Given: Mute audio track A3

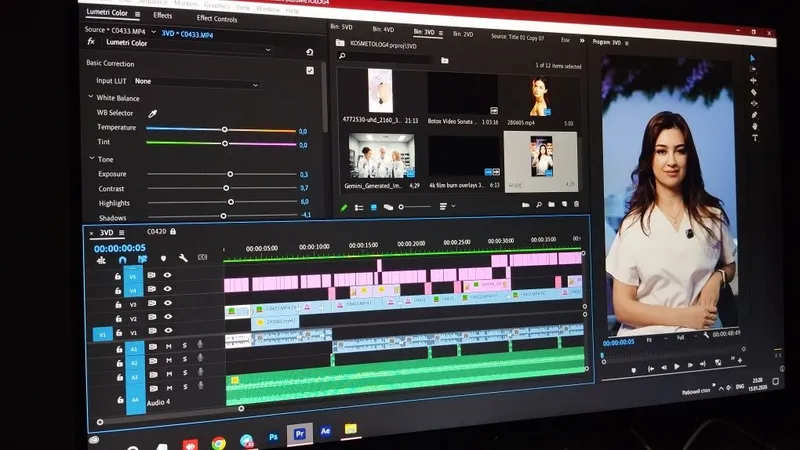Looking at the screenshot, I should [x=169, y=374].
